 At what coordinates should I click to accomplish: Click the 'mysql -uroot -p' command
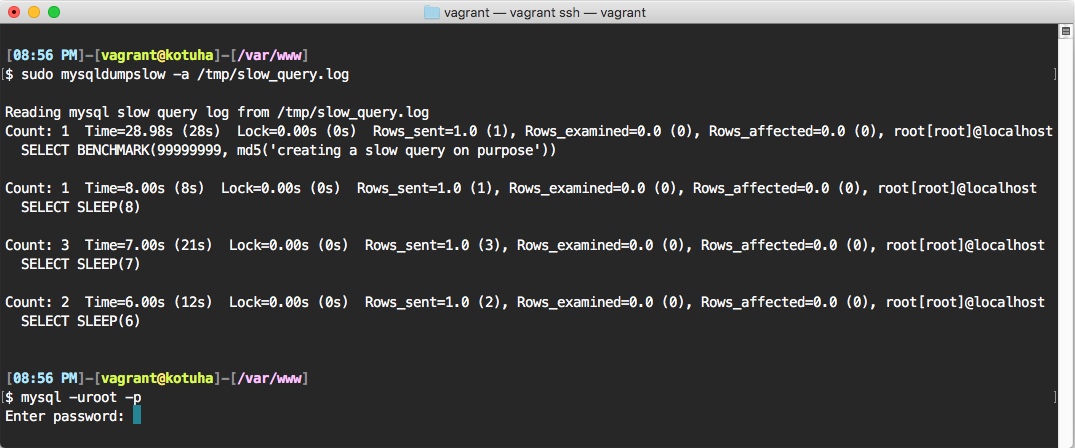(x=80, y=396)
